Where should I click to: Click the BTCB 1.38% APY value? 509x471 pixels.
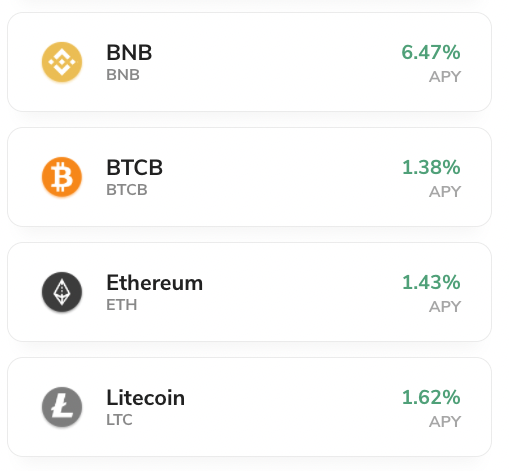pos(431,167)
